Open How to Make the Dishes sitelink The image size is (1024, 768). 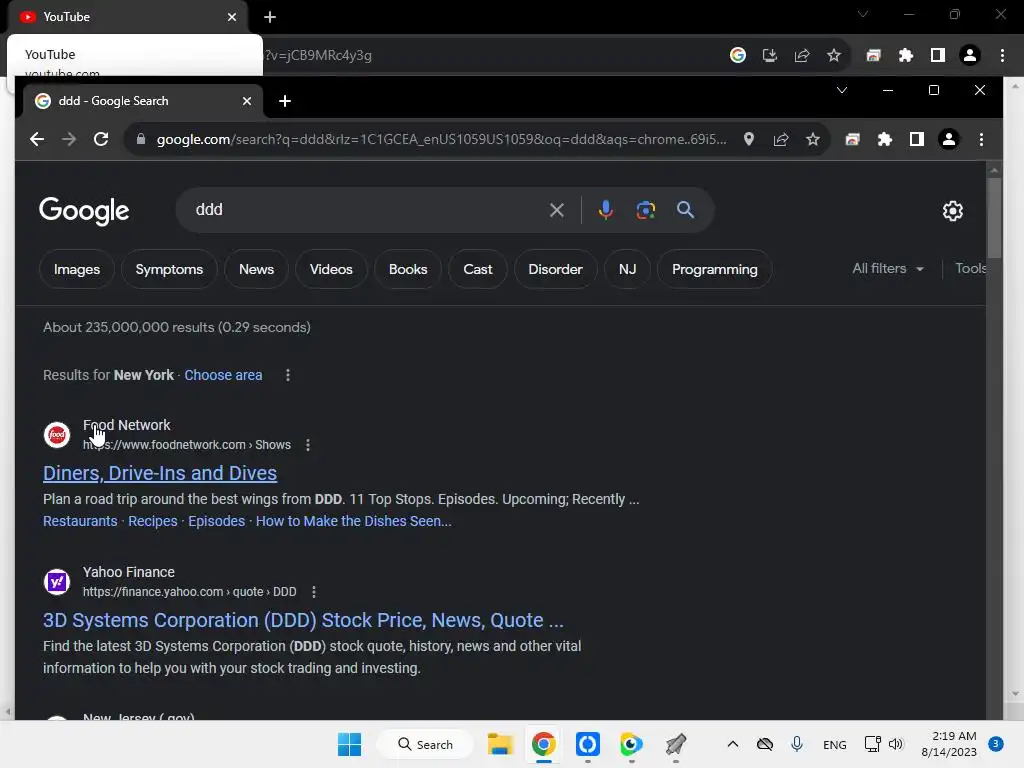[x=353, y=521]
